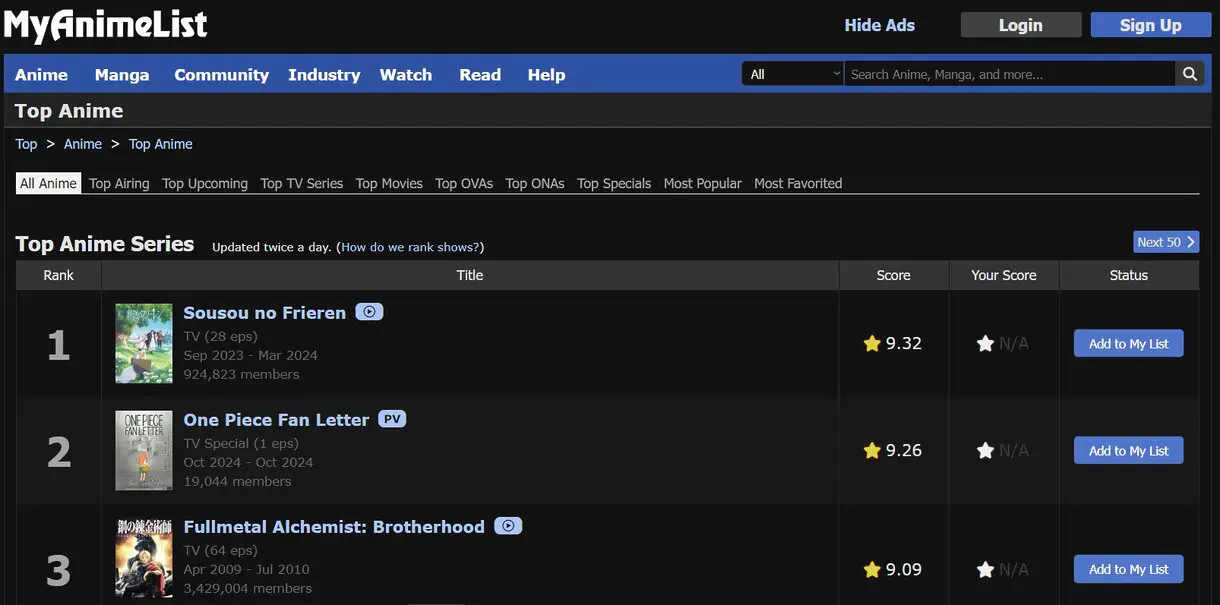The width and height of the screenshot is (1220, 605).
Task: Go to the MyAnimeList home logo
Action: (106, 25)
